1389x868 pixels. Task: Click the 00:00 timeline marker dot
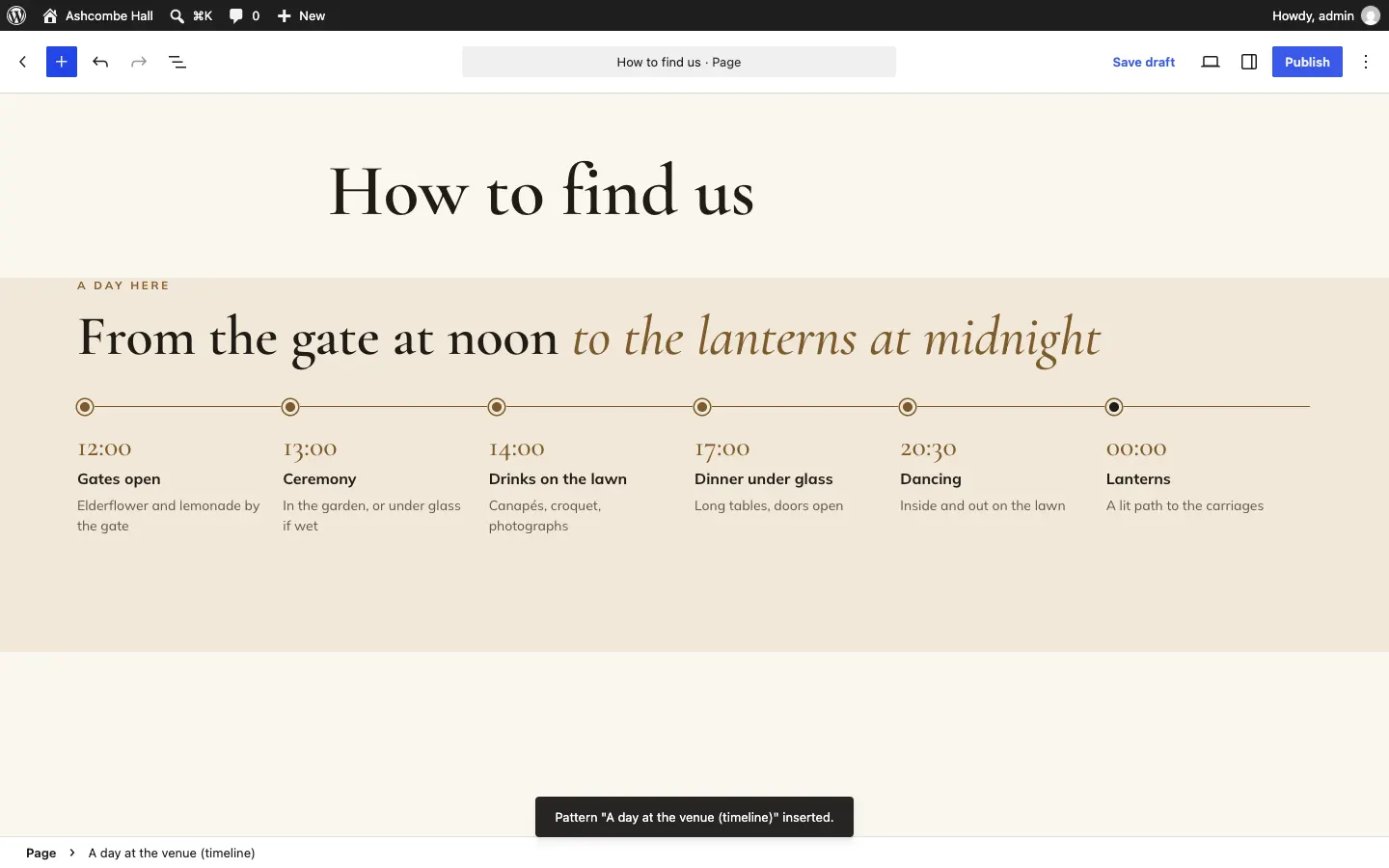[1114, 407]
